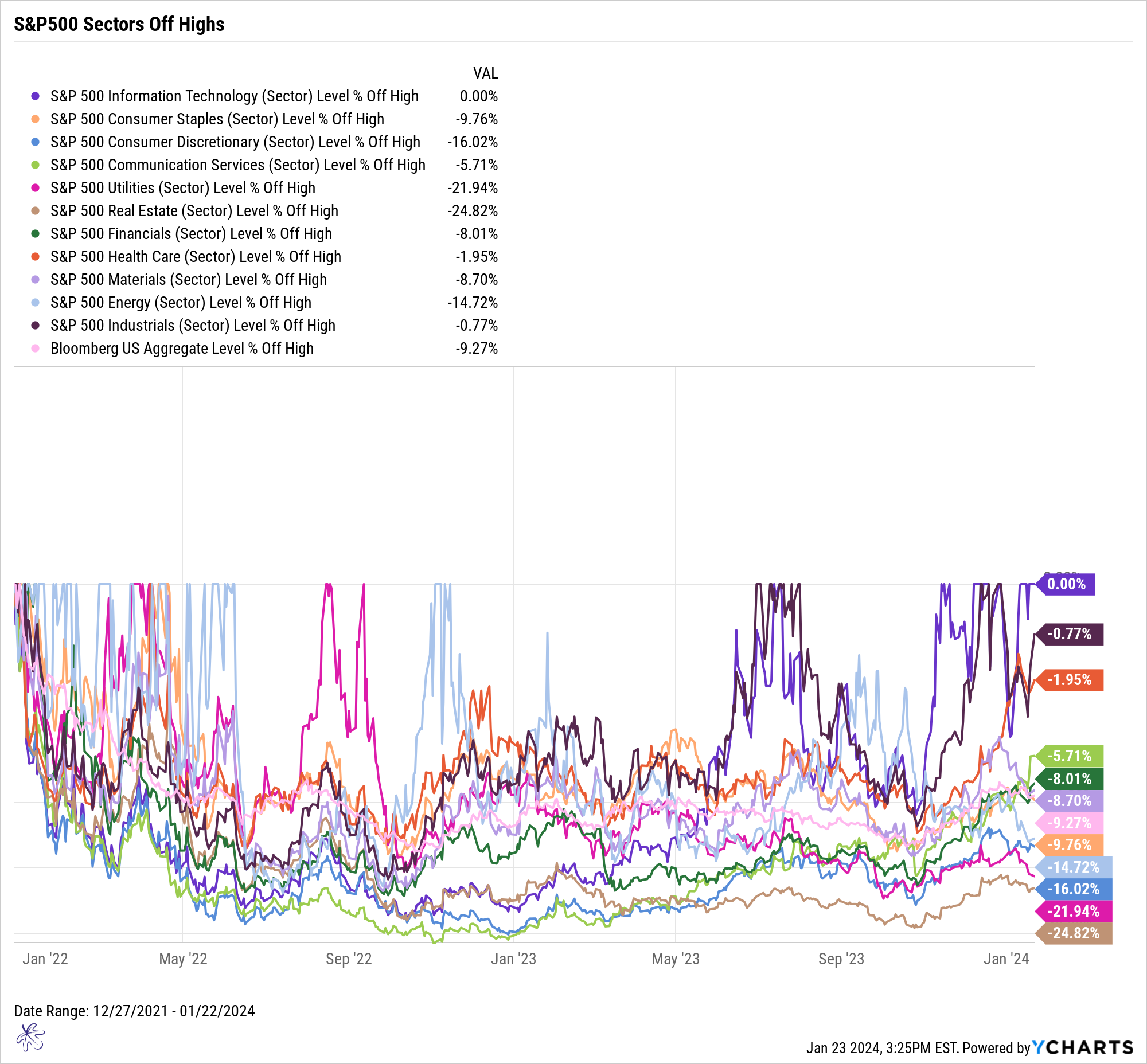1147x1064 pixels.
Task: Select the Materials legend label
Action: (188, 280)
